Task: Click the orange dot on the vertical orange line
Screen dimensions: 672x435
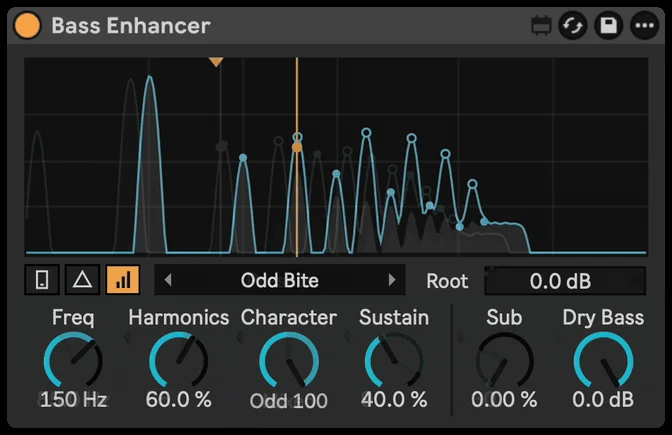Action: click(297, 147)
